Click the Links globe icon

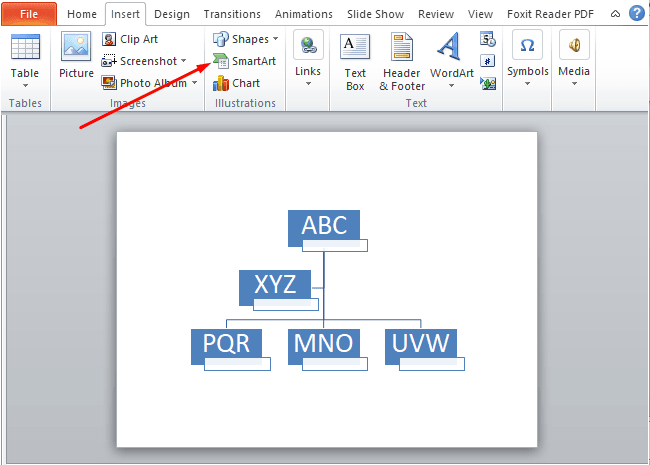[308, 46]
